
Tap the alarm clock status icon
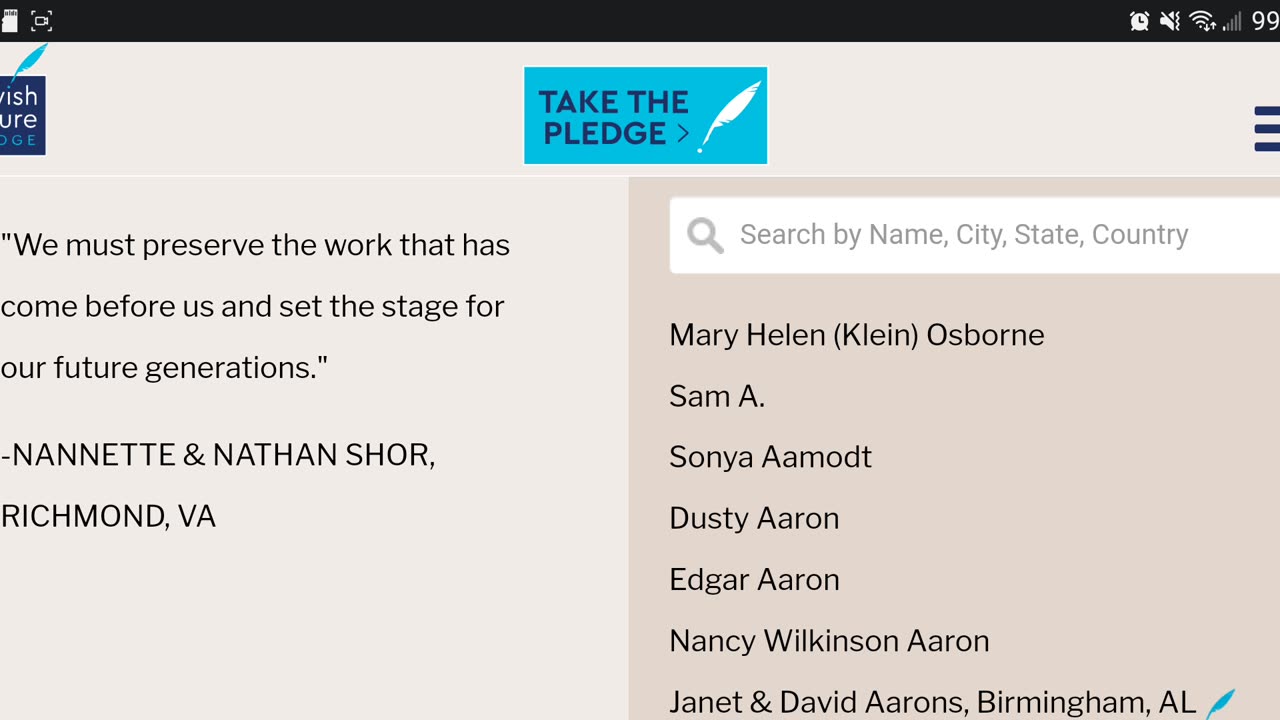(1139, 21)
